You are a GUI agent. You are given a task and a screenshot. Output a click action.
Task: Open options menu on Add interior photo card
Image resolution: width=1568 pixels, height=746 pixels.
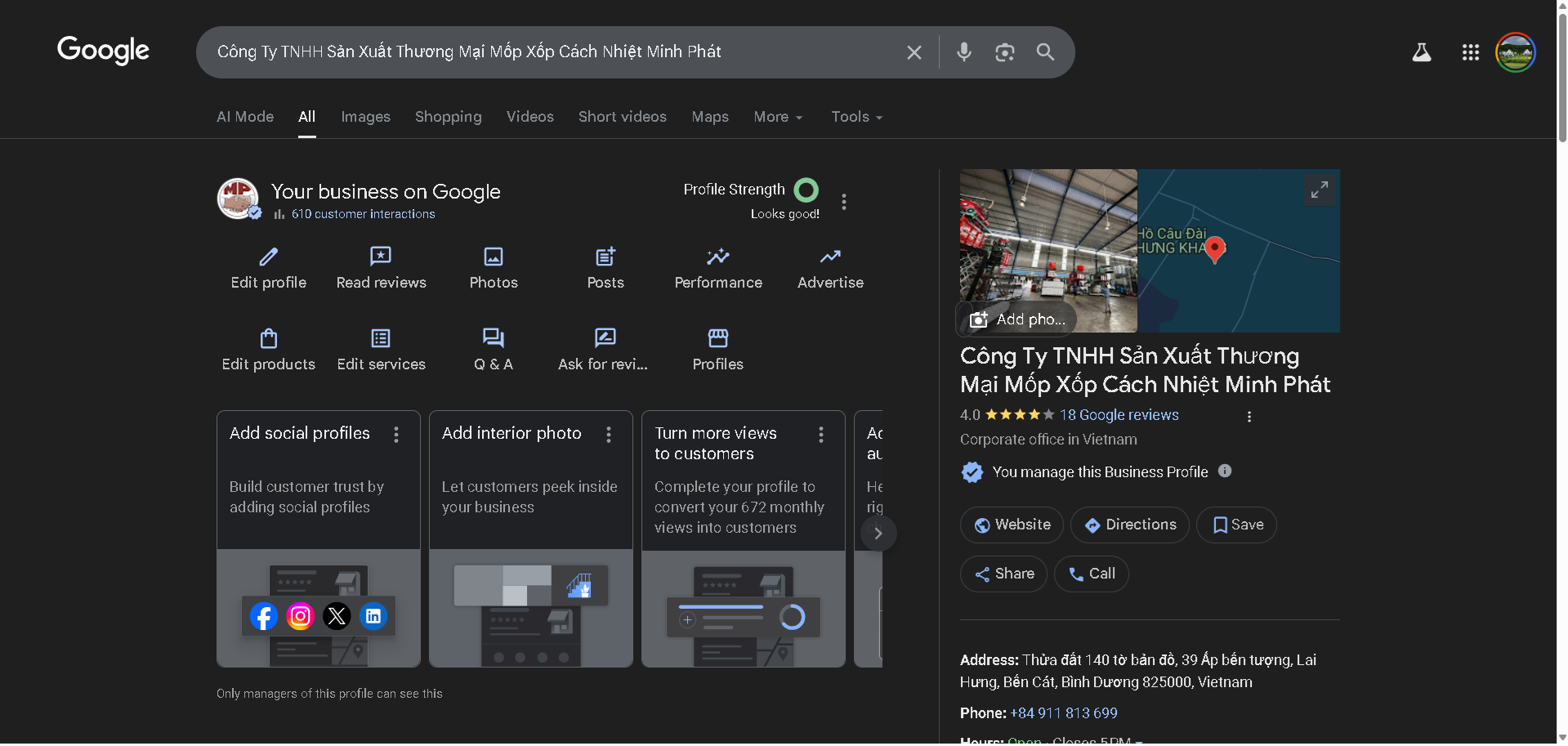pos(609,435)
